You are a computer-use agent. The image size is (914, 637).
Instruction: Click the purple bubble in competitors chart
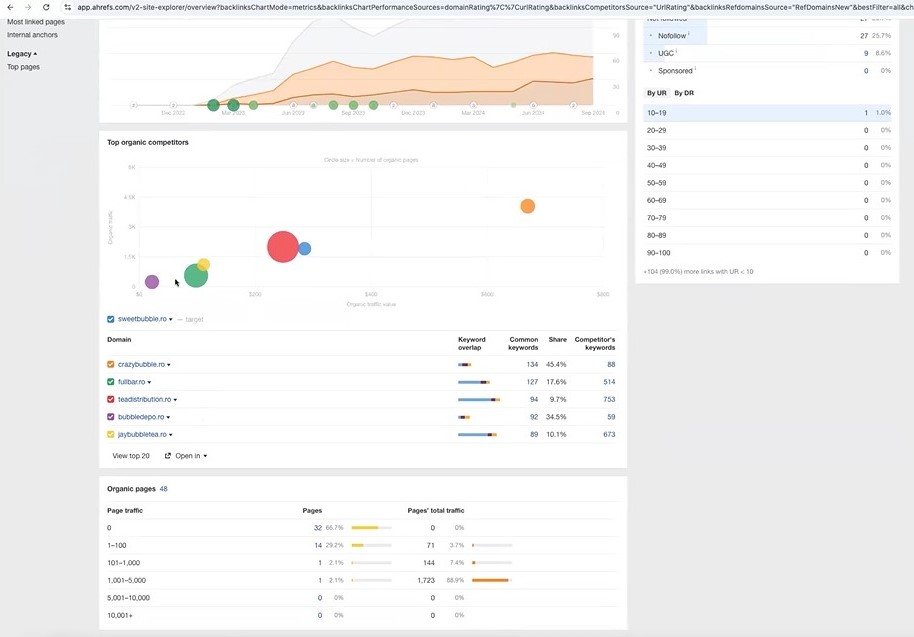pyautogui.click(x=152, y=282)
